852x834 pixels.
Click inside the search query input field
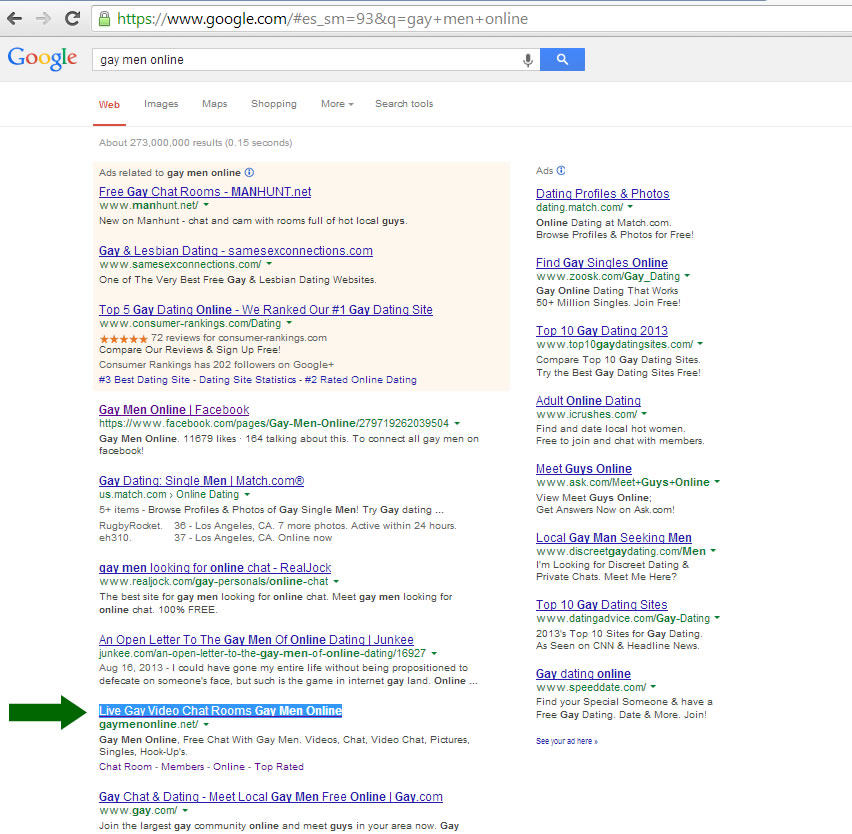pos(300,60)
